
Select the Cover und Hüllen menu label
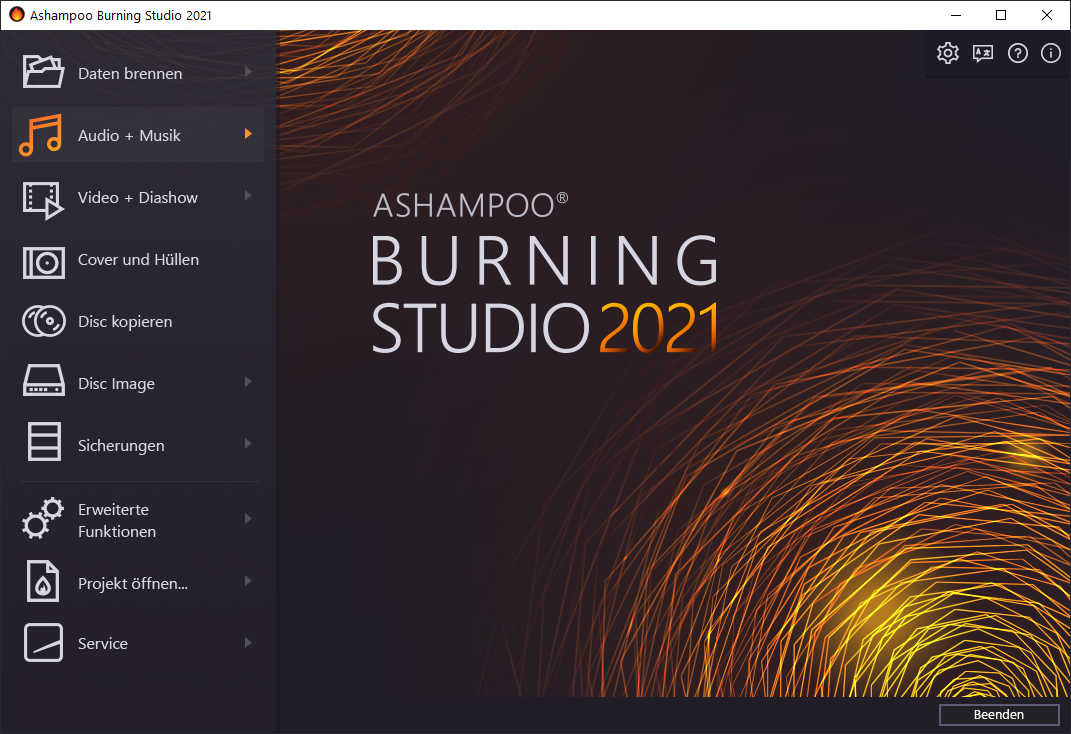tap(138, 259)
